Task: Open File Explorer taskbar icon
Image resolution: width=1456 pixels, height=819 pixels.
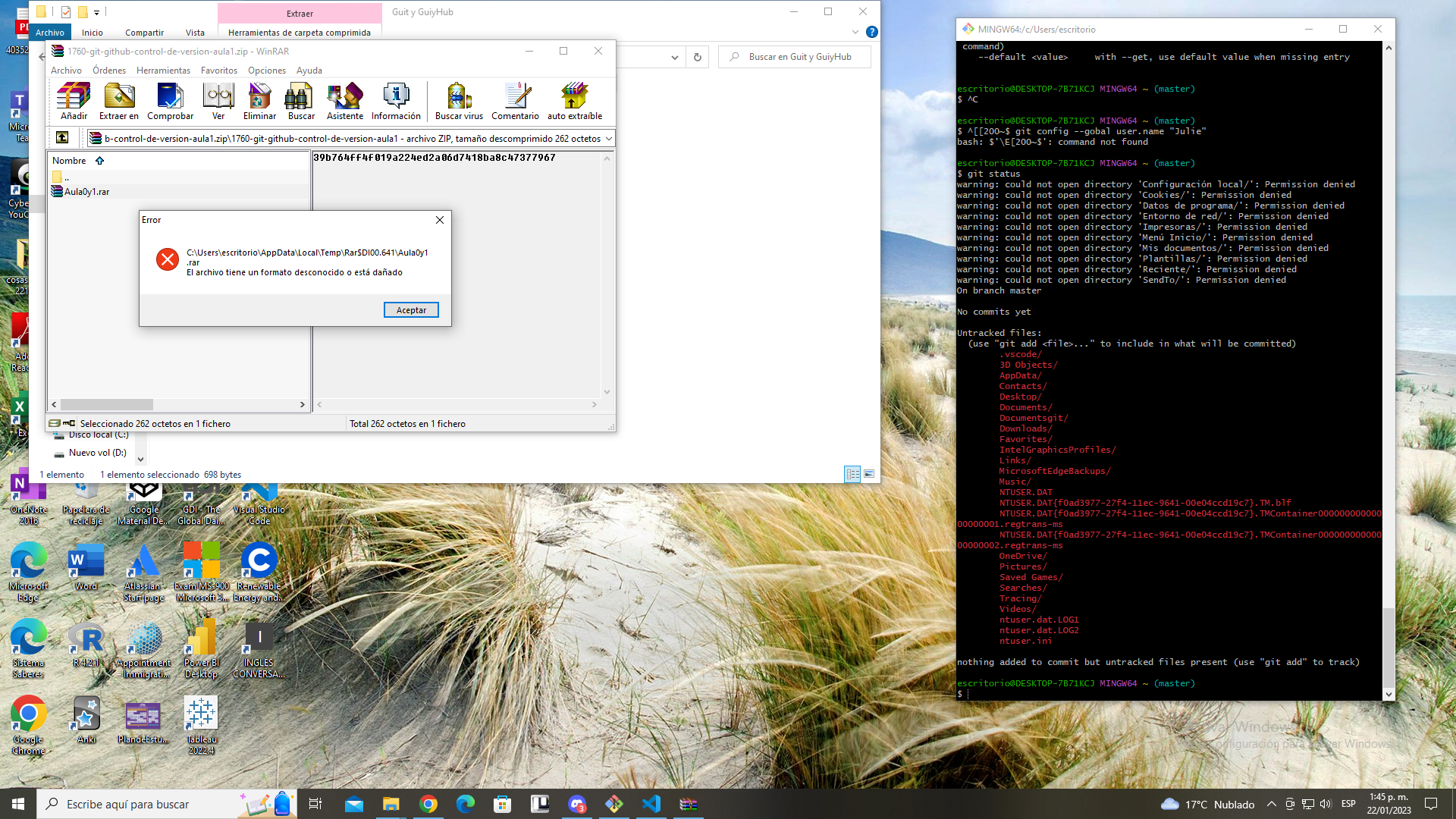Action: [391, 804]
